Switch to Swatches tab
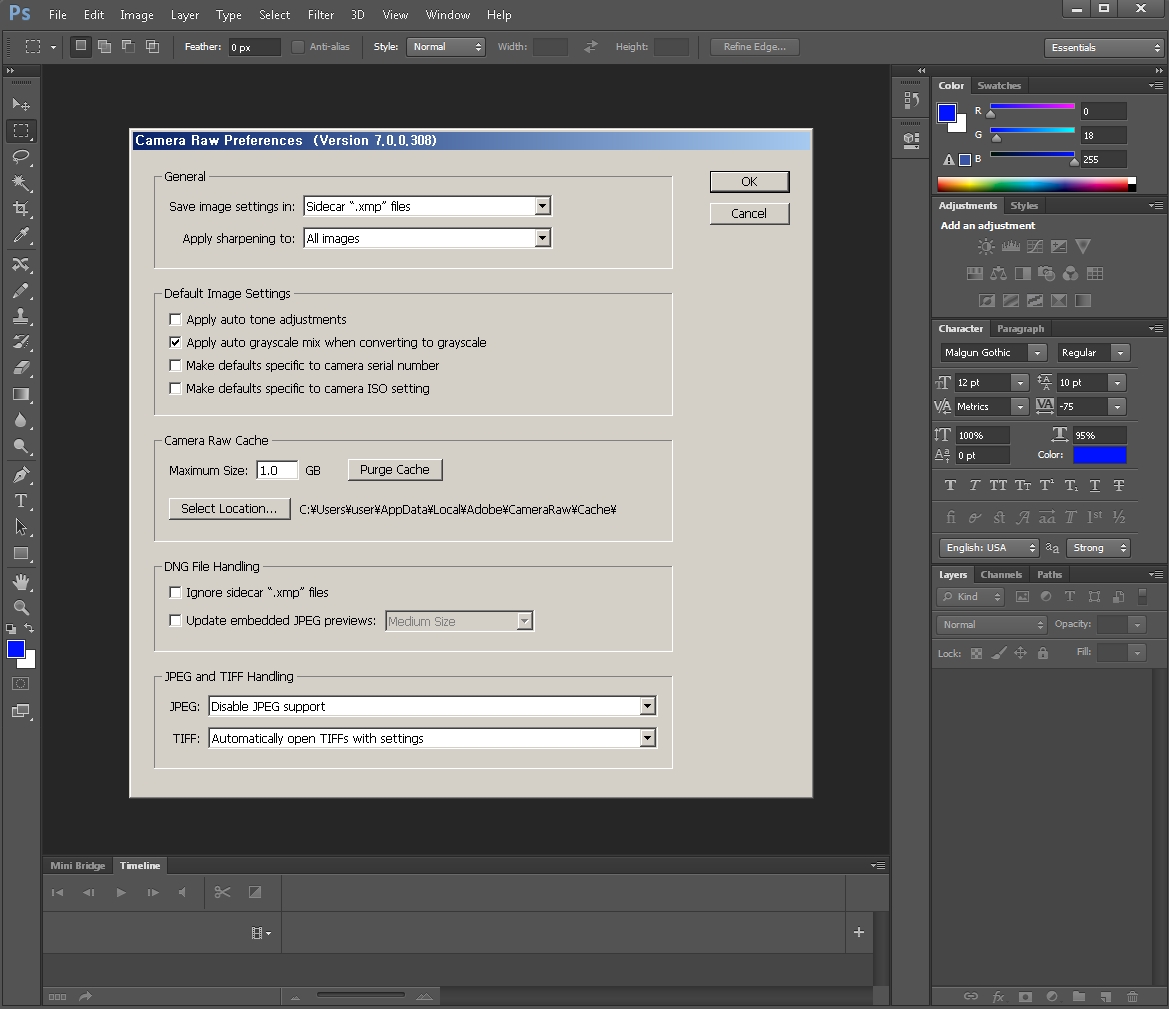This screenshot has height=1009, width=1169. click(x=999, y=86)
